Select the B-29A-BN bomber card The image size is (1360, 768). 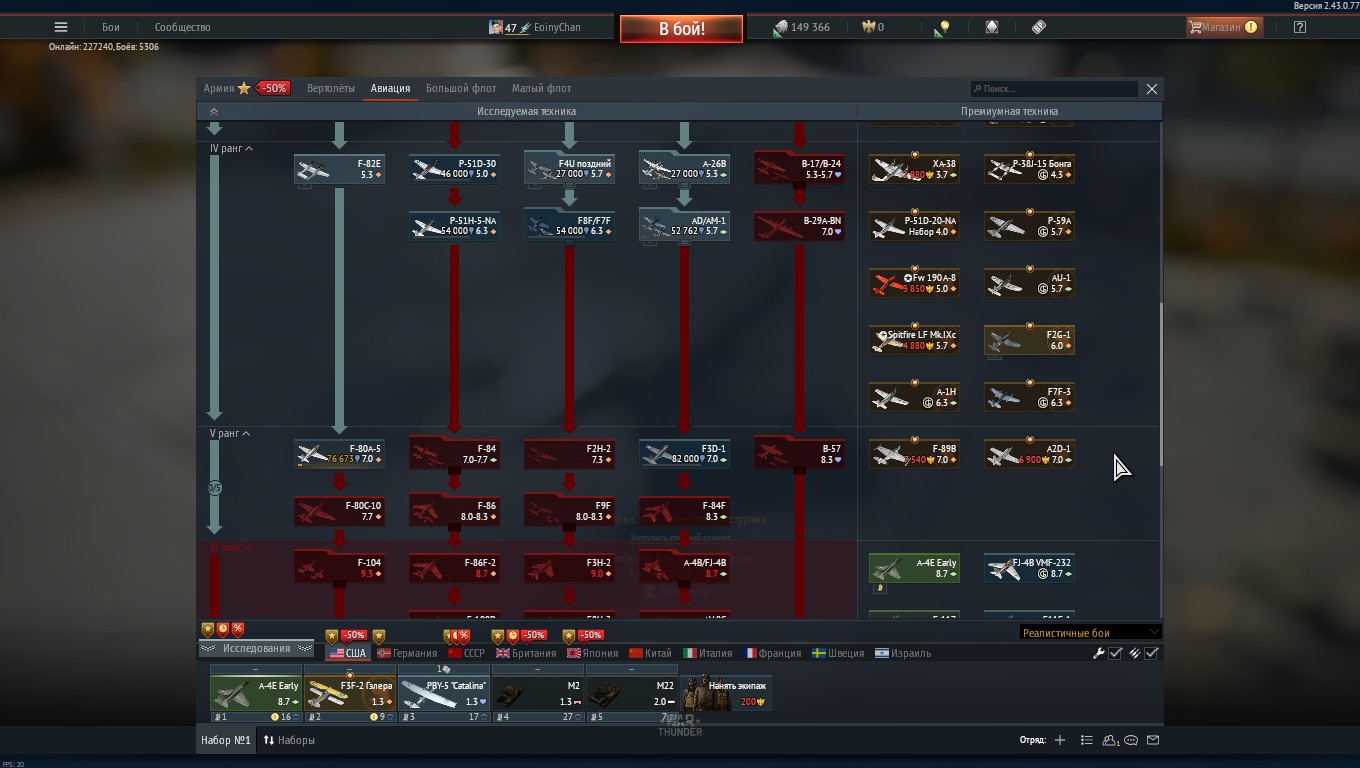(800, 226)
